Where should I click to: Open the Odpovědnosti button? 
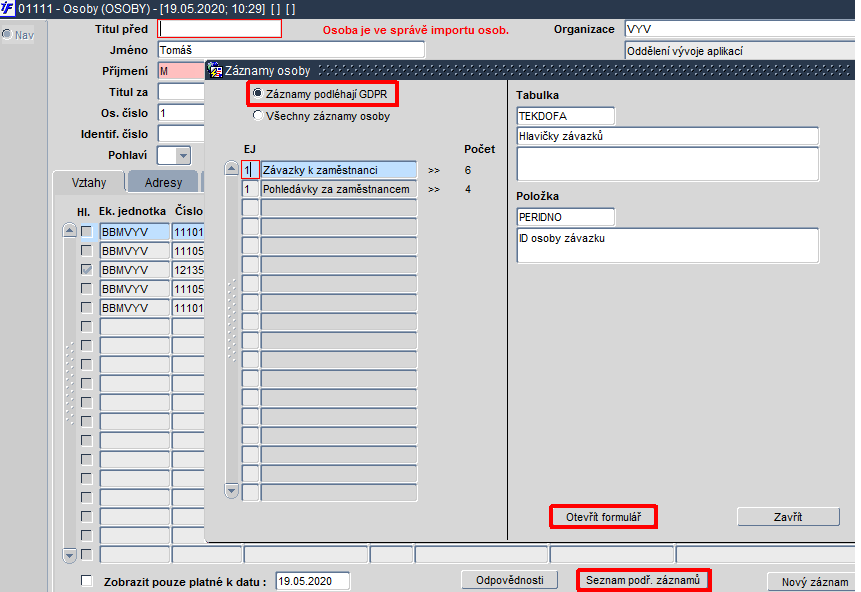(510, 580)
